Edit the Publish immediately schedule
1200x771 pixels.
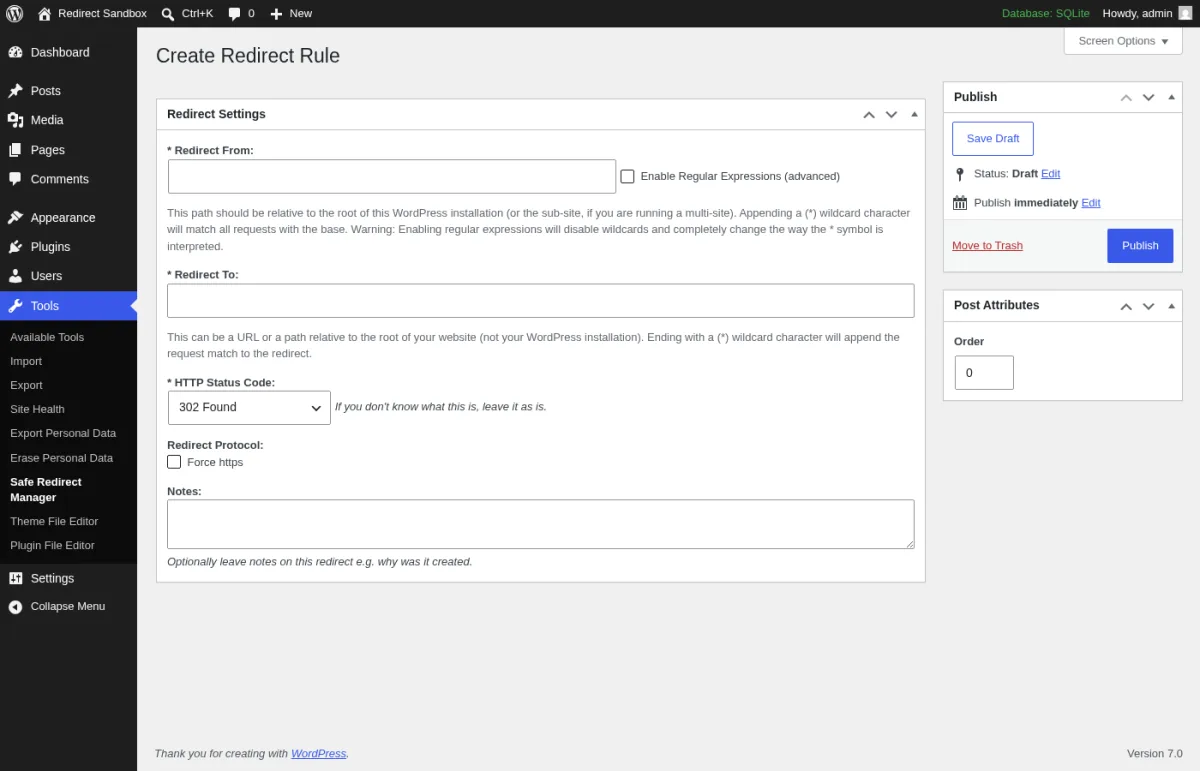click(x=1091, y=203)
